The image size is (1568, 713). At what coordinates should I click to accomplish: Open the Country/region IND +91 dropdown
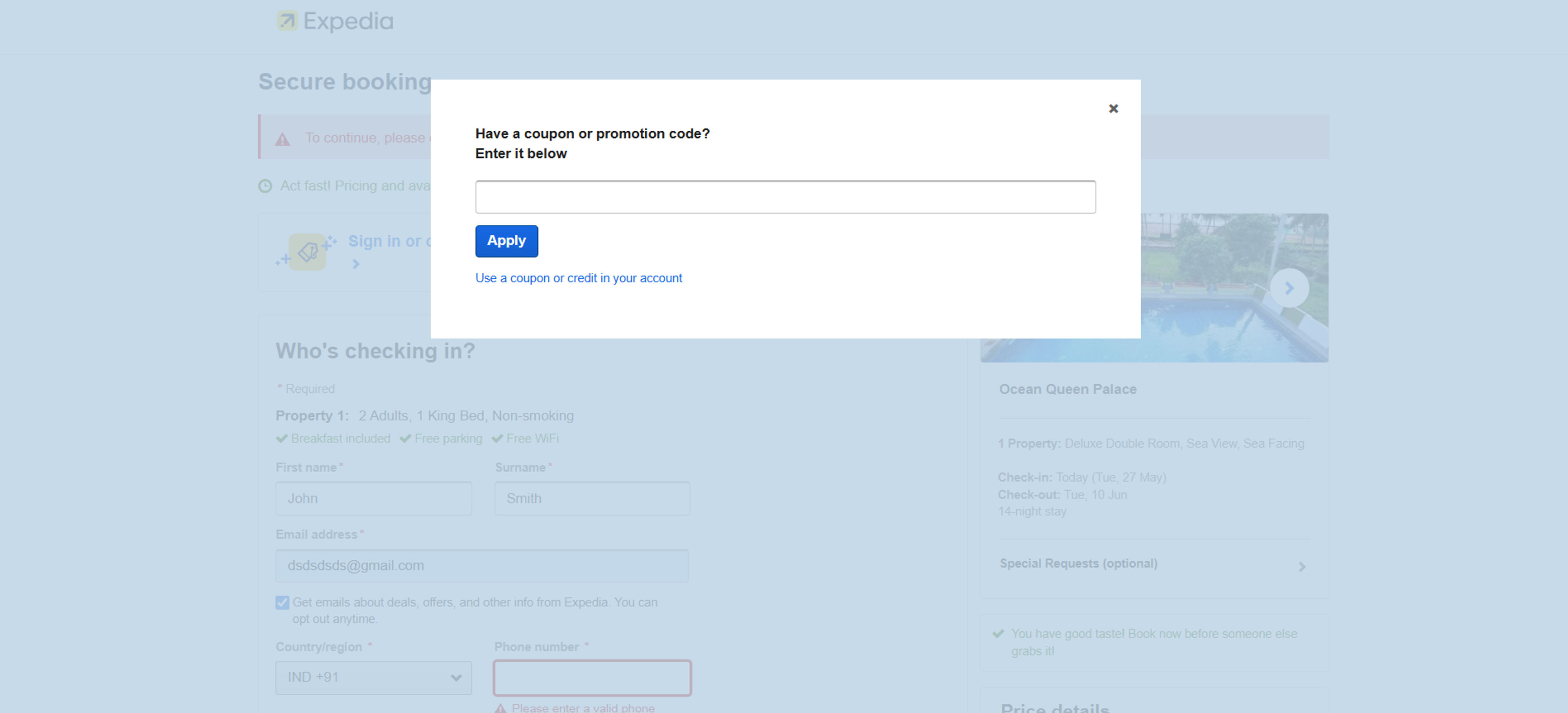click(373, 678)
